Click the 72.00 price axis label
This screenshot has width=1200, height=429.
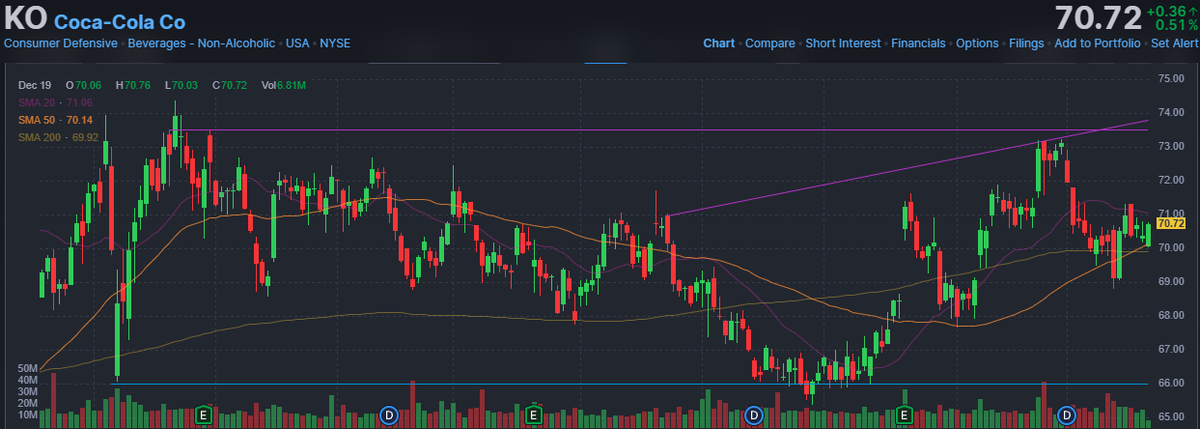click(x=1171, y=180)
